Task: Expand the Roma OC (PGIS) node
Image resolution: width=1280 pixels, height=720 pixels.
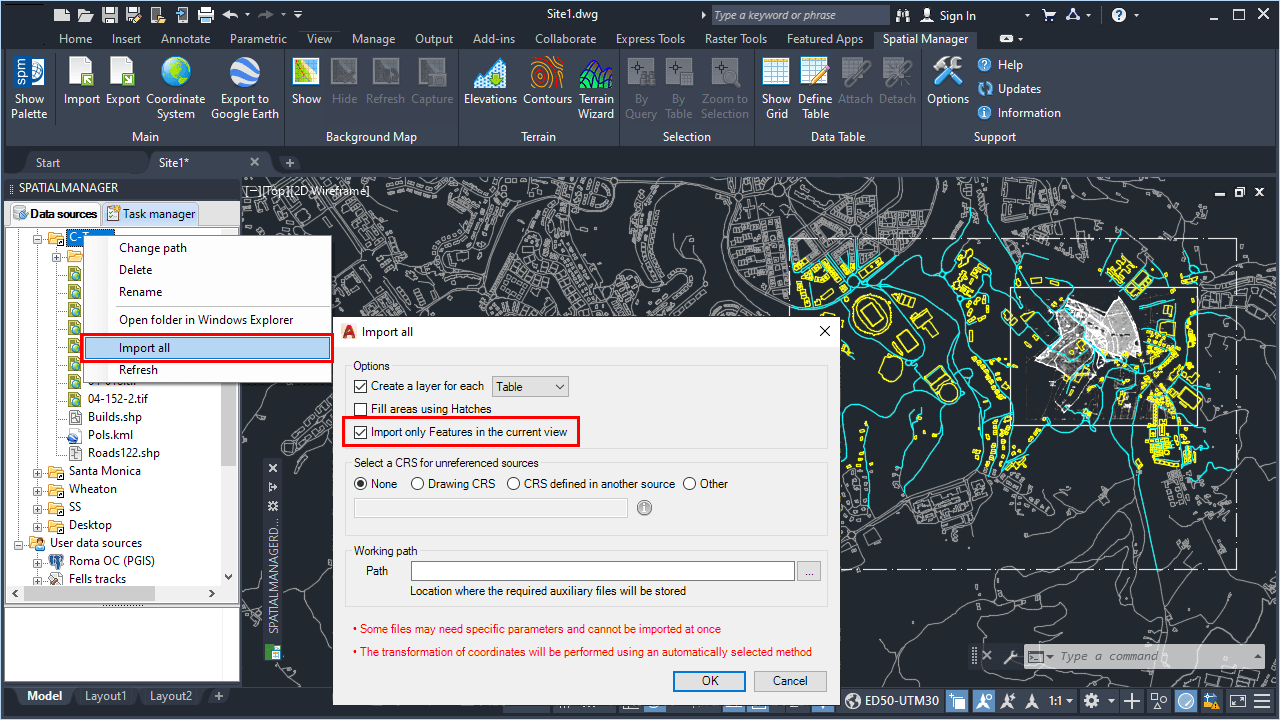Action: point(38,562)
